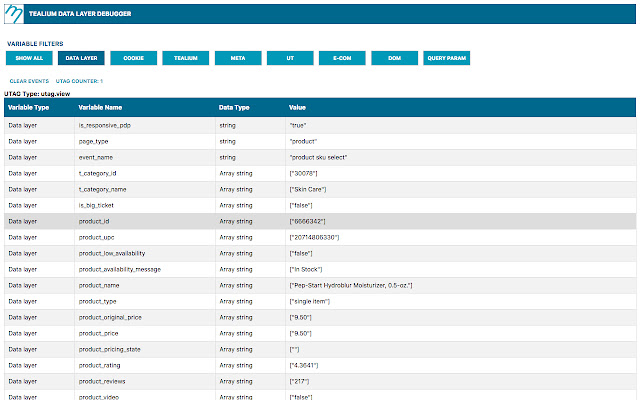Screen dimensions: 640x400
Task: Select the product_low_availability variable name
Action: 112,253
